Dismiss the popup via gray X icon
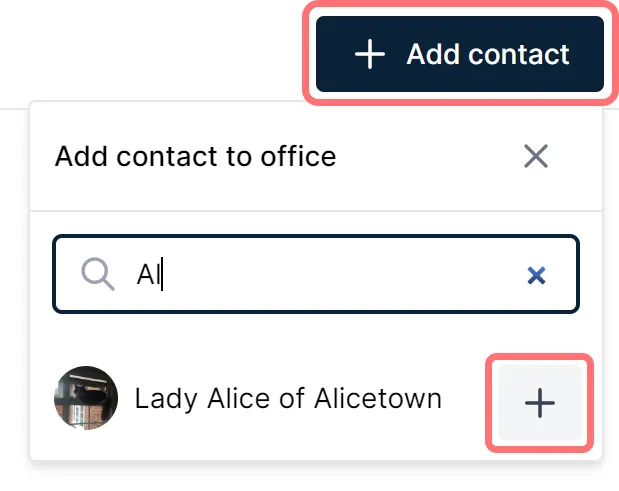 [x=536, y=156]
